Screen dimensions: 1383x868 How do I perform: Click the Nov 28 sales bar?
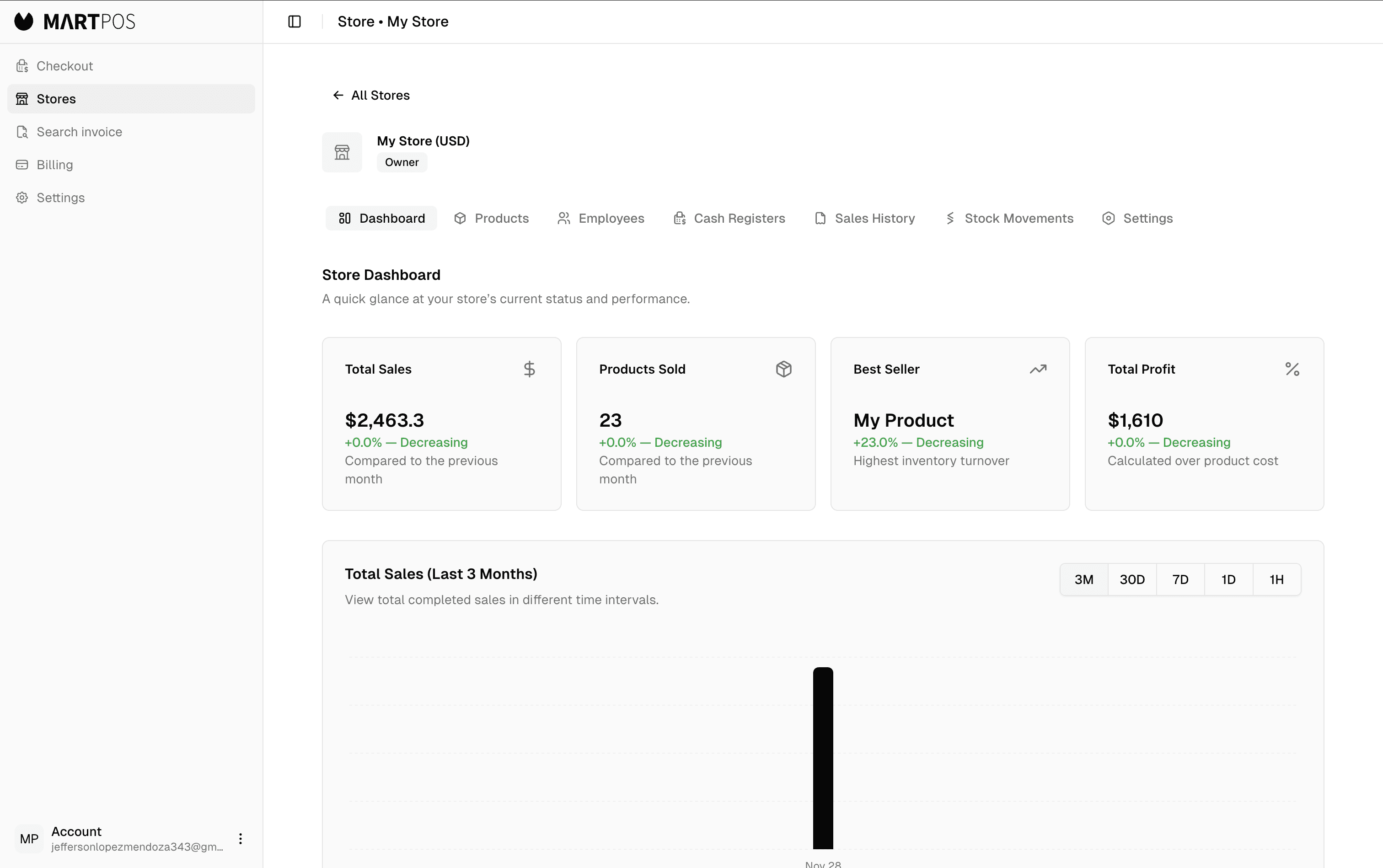click(823, 758)
